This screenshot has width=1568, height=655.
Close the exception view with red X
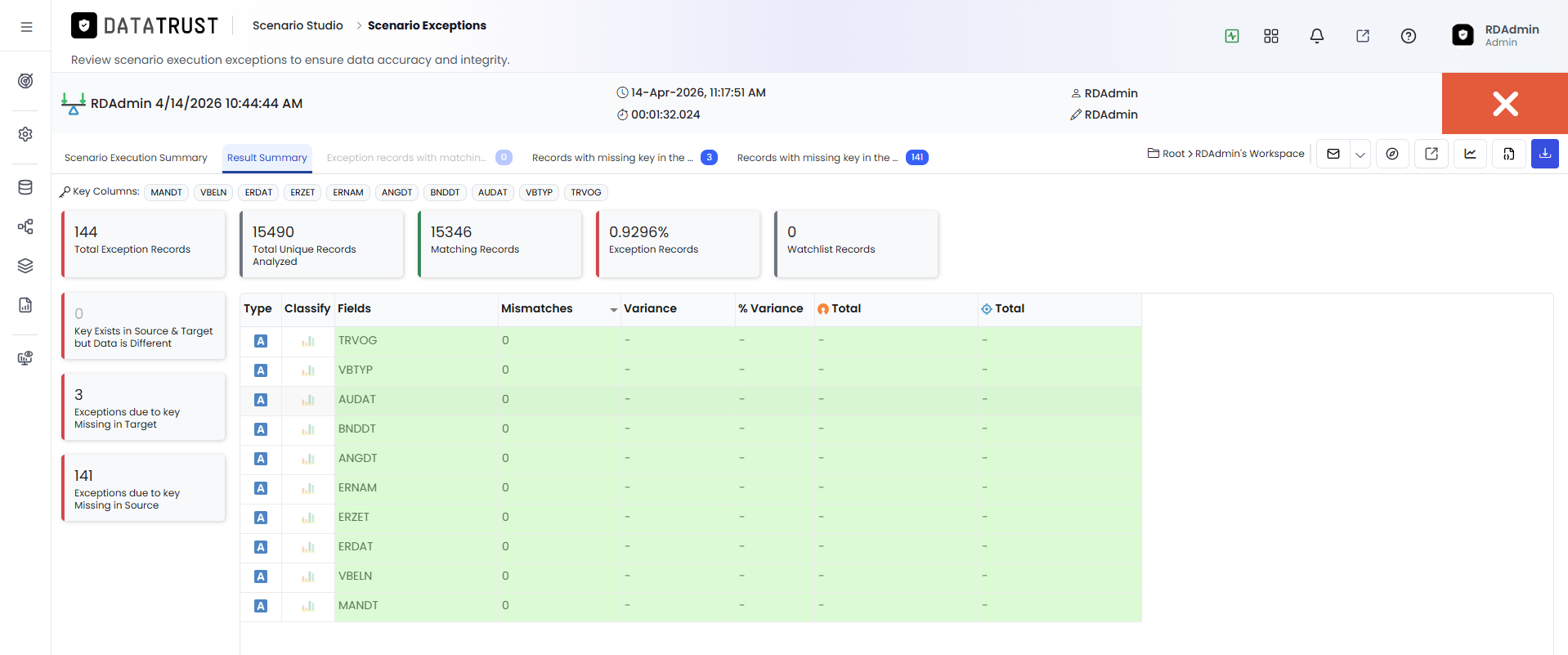pyautogui.click(x=1505, y=103)
